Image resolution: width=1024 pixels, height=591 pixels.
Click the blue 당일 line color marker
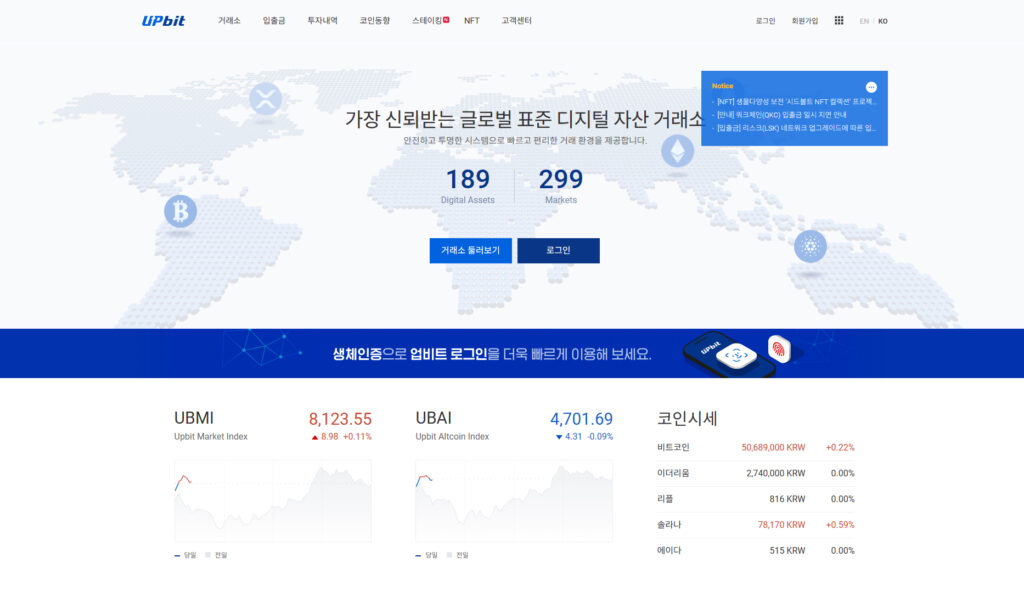(x=177, y=554)
